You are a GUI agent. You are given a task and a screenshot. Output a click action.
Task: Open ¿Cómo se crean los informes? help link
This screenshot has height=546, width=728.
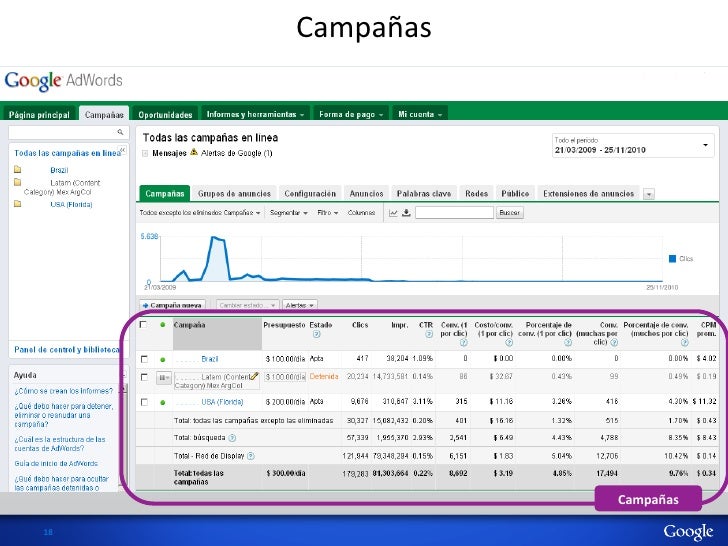tap(64, 391)
